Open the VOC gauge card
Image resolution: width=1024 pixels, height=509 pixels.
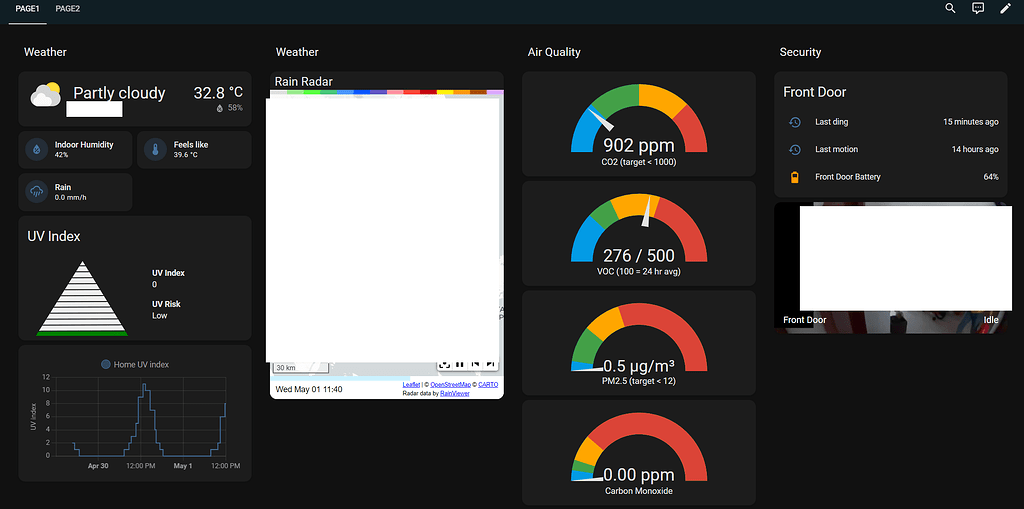point(639,233)
